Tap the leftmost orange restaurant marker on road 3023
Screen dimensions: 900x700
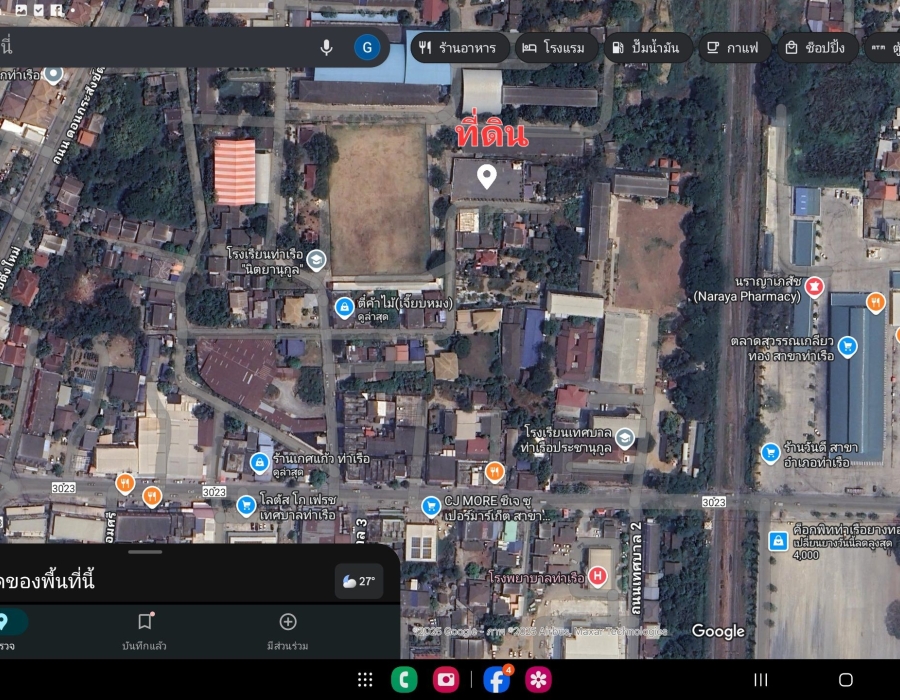125,484
